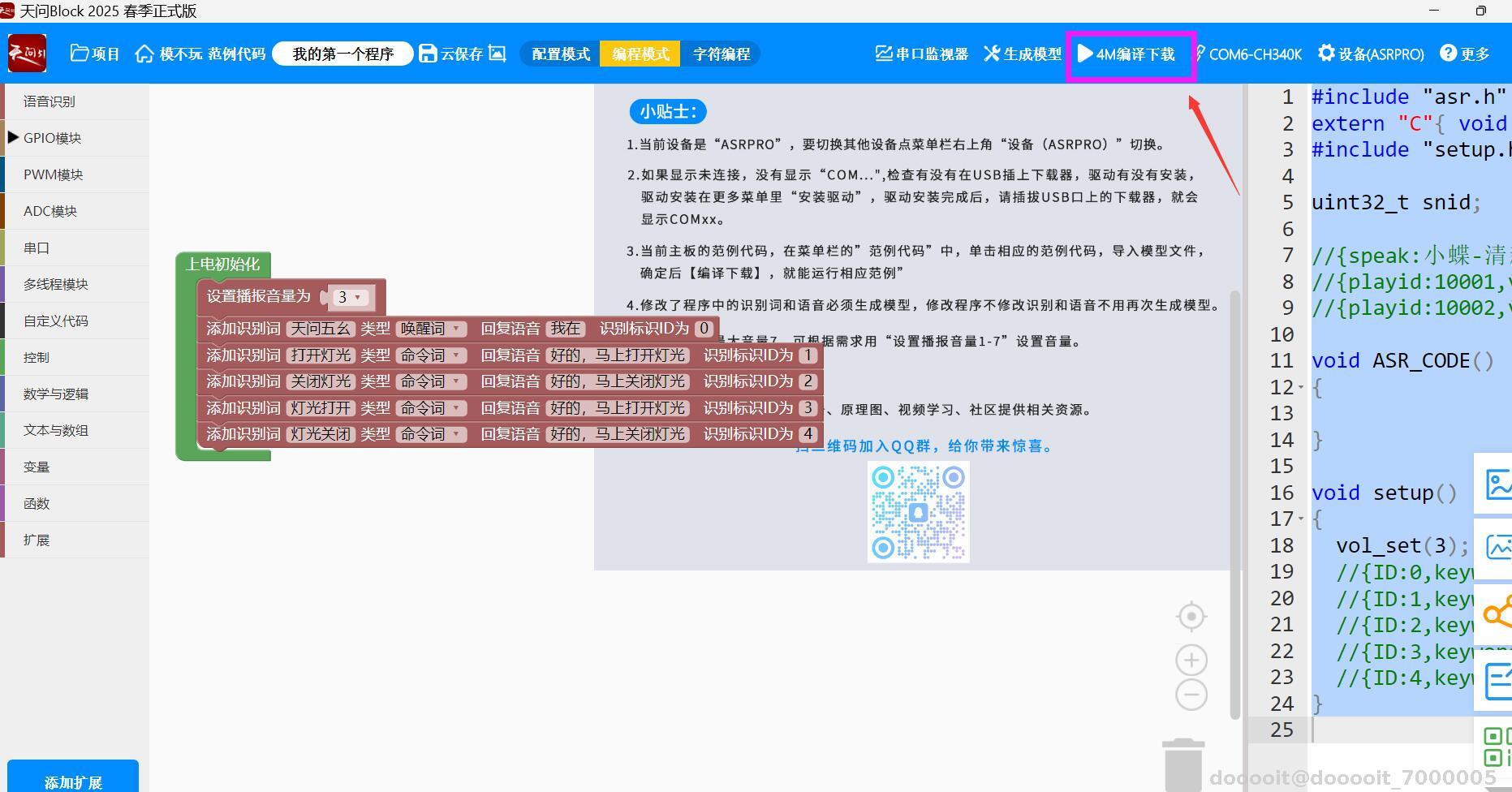The width and height of the screenshot is (1512, 792).
Task: Click the 模不玩 范例代码 home icon
Action: pyautogui.click(x=144, y=54)
